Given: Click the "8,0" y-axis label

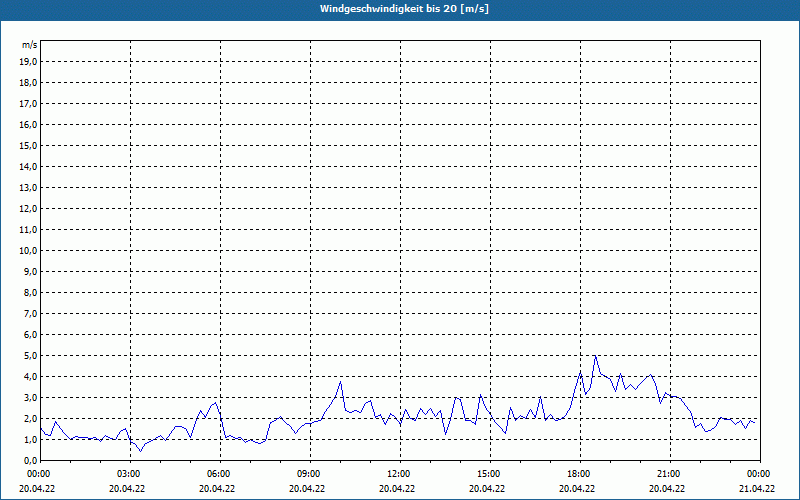Looking at the screenshot, I should point(30,292).
